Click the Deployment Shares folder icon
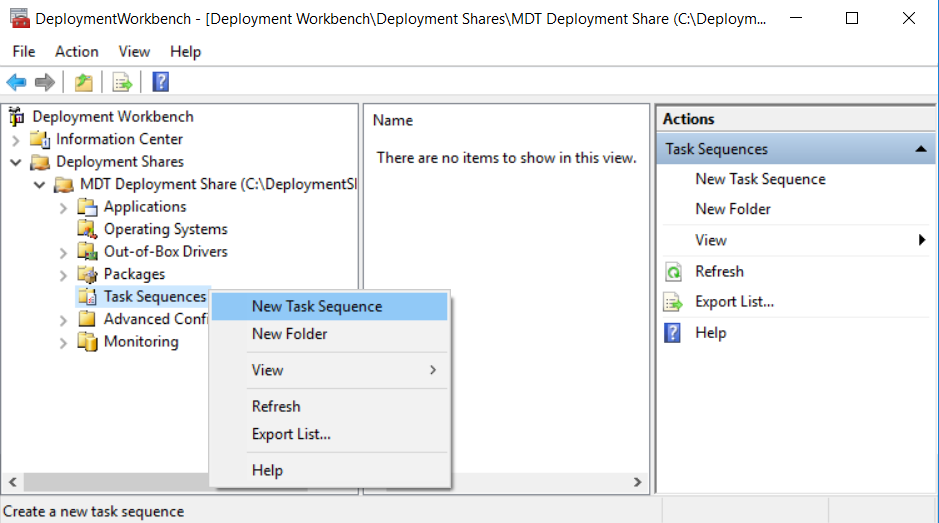Image resolution: width=939 pixels, height=523 pixels. tap(40, 162)
